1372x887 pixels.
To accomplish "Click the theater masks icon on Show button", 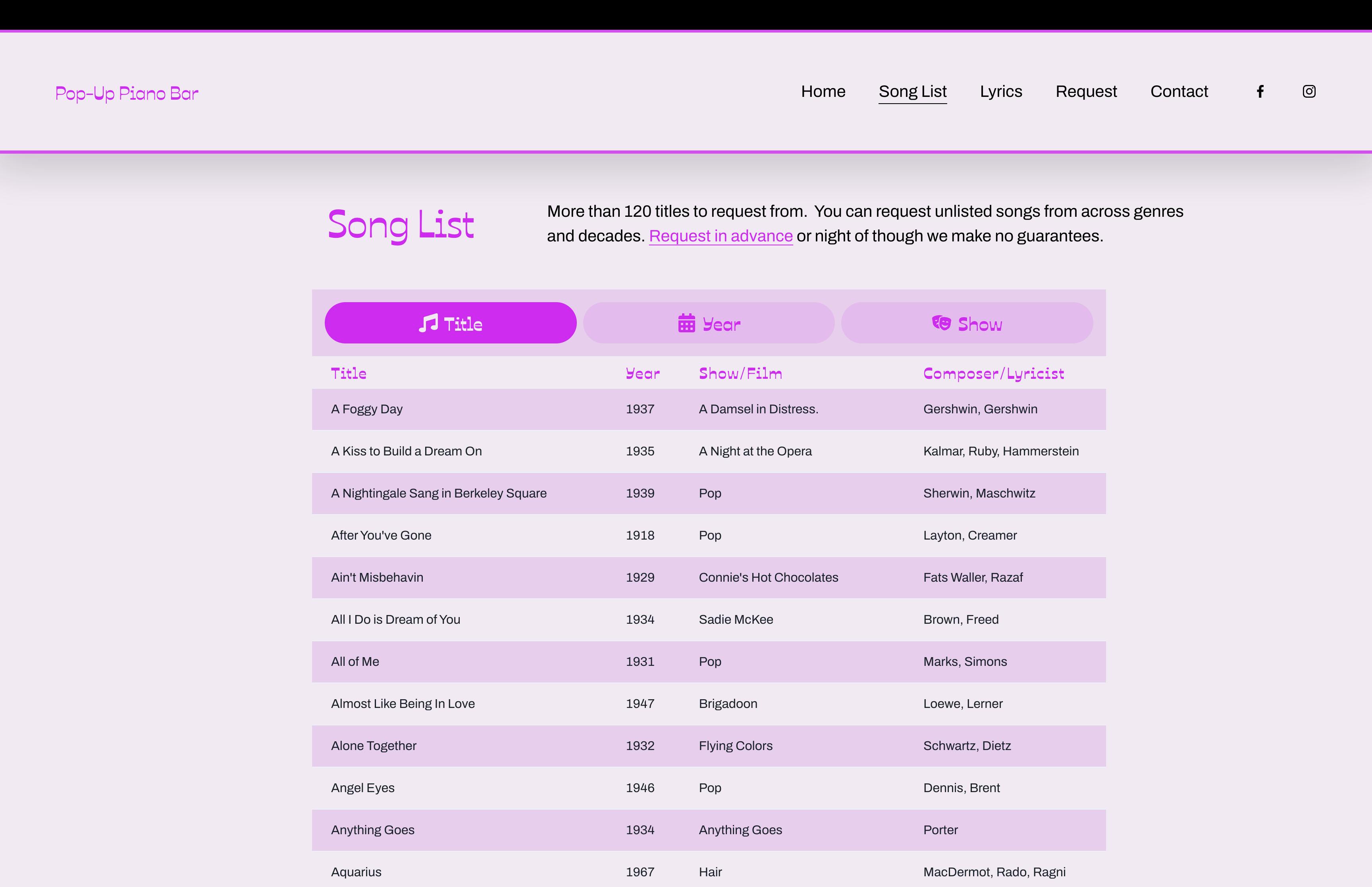I will click(942, 323).
